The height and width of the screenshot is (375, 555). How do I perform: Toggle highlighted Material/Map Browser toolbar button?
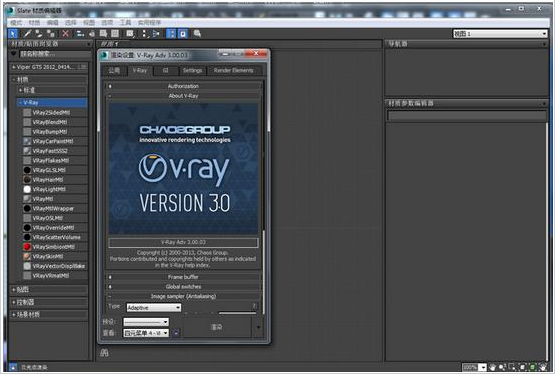point(171,34)
